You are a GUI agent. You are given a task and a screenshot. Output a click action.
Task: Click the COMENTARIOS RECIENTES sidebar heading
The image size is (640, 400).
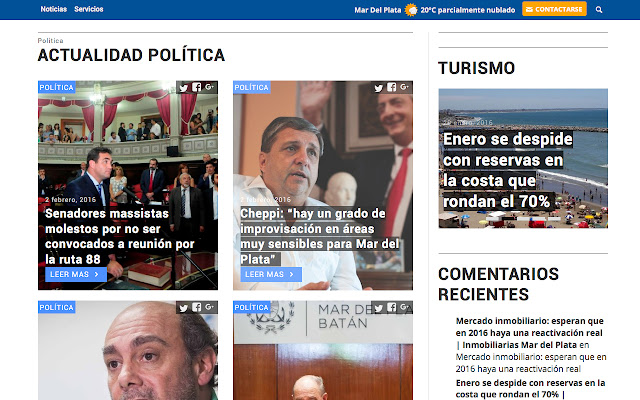click(498, 284)
